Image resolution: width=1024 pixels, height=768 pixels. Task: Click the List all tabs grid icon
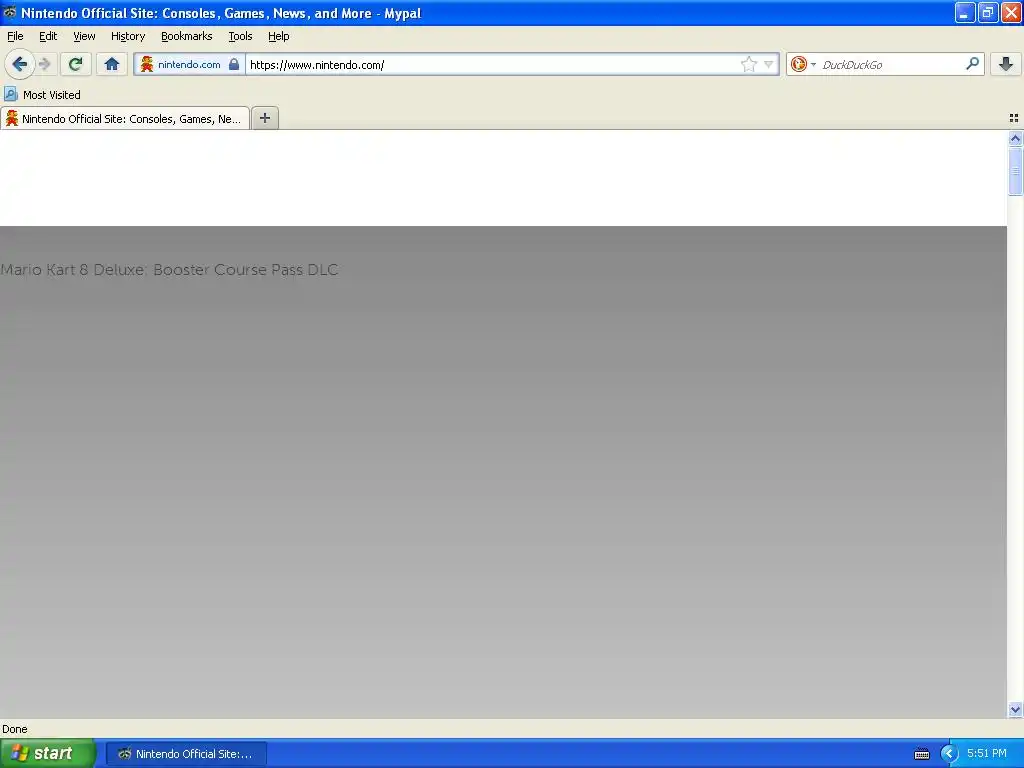(1014, 118)
